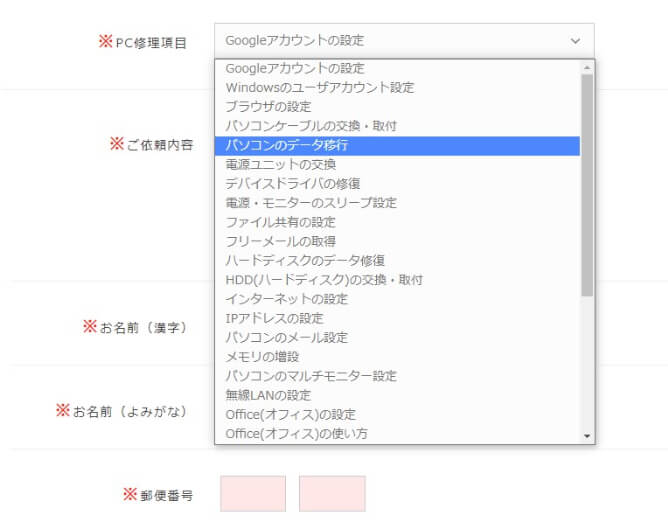Open the PC修理項目 dropdown chevron
The height and width of the screenshot is (520, 668).
coord(575,41)
